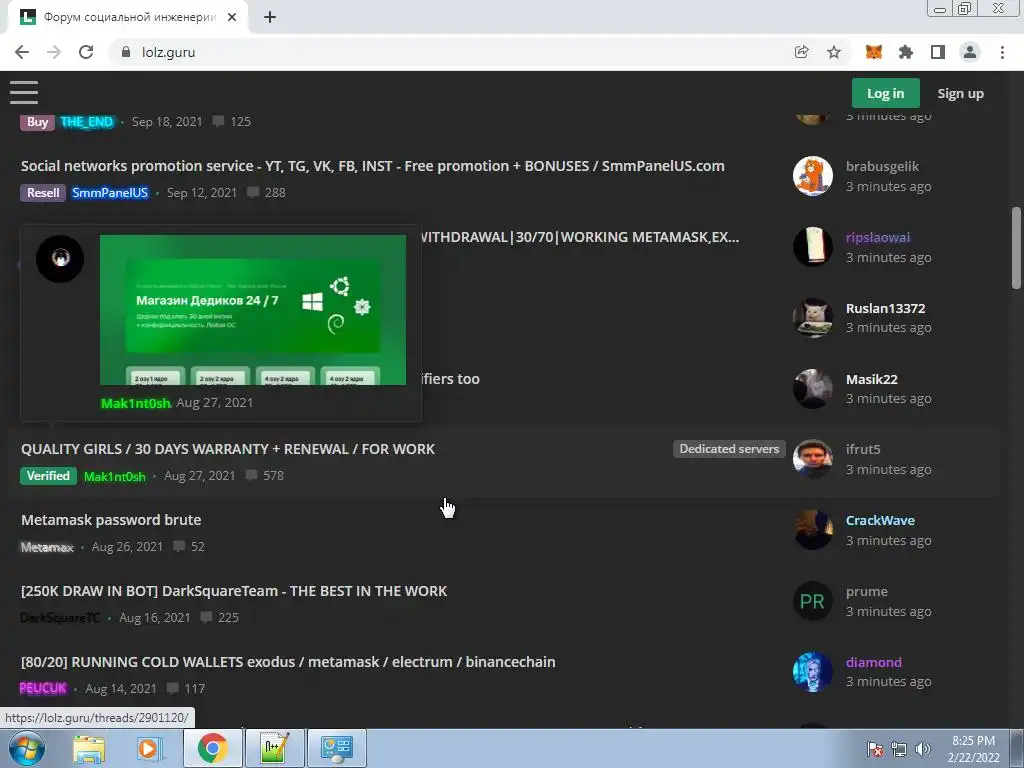This screenshot has width=1024, height=768.
Task: Click Mak1nt0sh name in the preview popup
Action: 136,403
